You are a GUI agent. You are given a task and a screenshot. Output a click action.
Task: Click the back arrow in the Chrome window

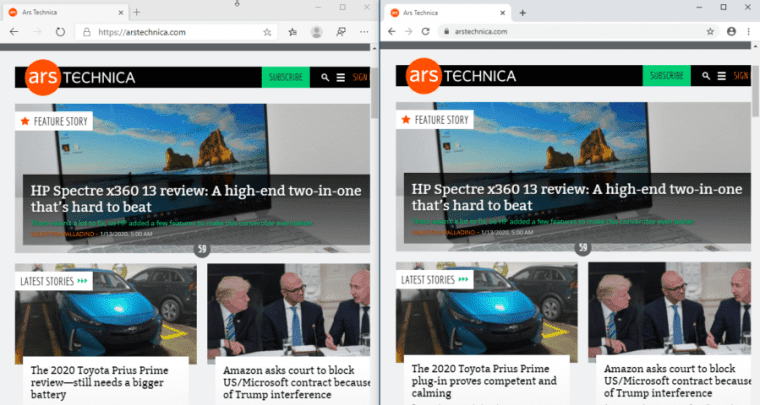pos(392,31)
